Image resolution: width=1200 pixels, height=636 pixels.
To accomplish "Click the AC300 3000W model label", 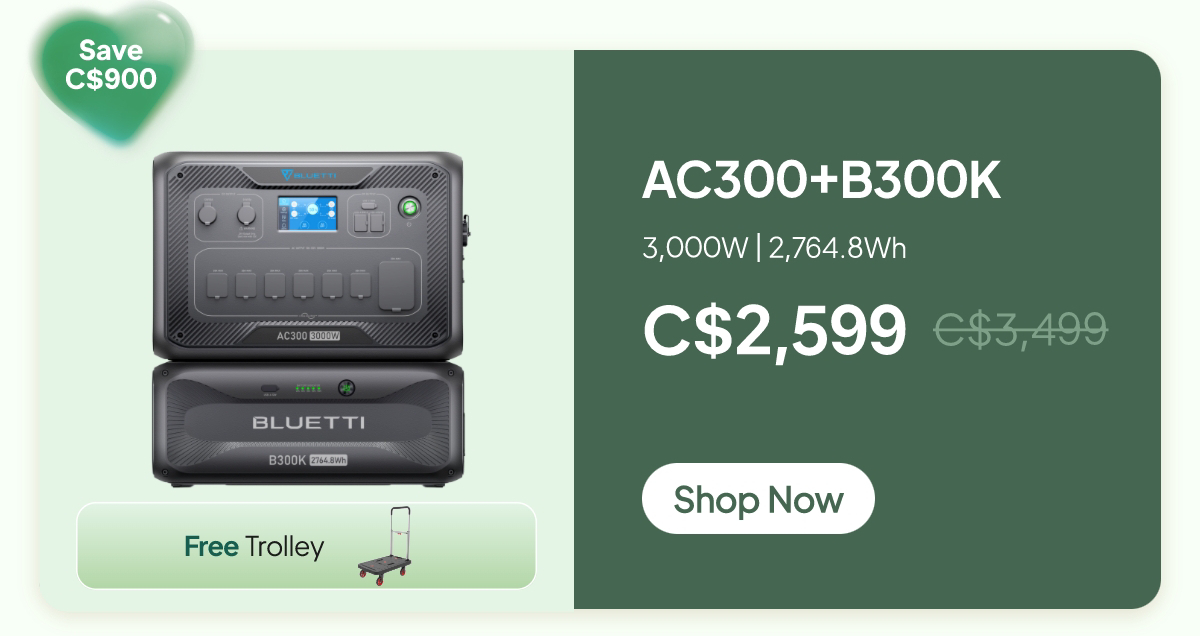I will 309,336.
